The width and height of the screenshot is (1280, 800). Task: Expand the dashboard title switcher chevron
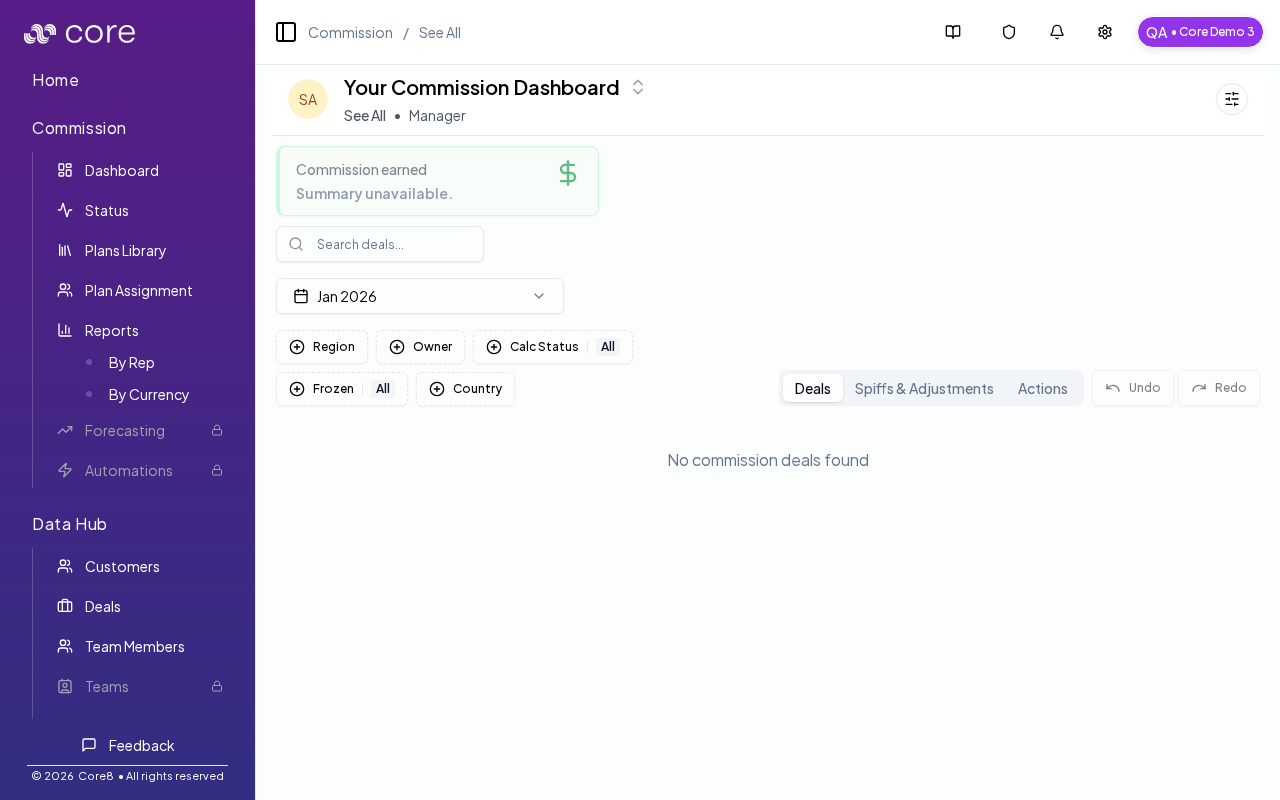click(638, 87)
